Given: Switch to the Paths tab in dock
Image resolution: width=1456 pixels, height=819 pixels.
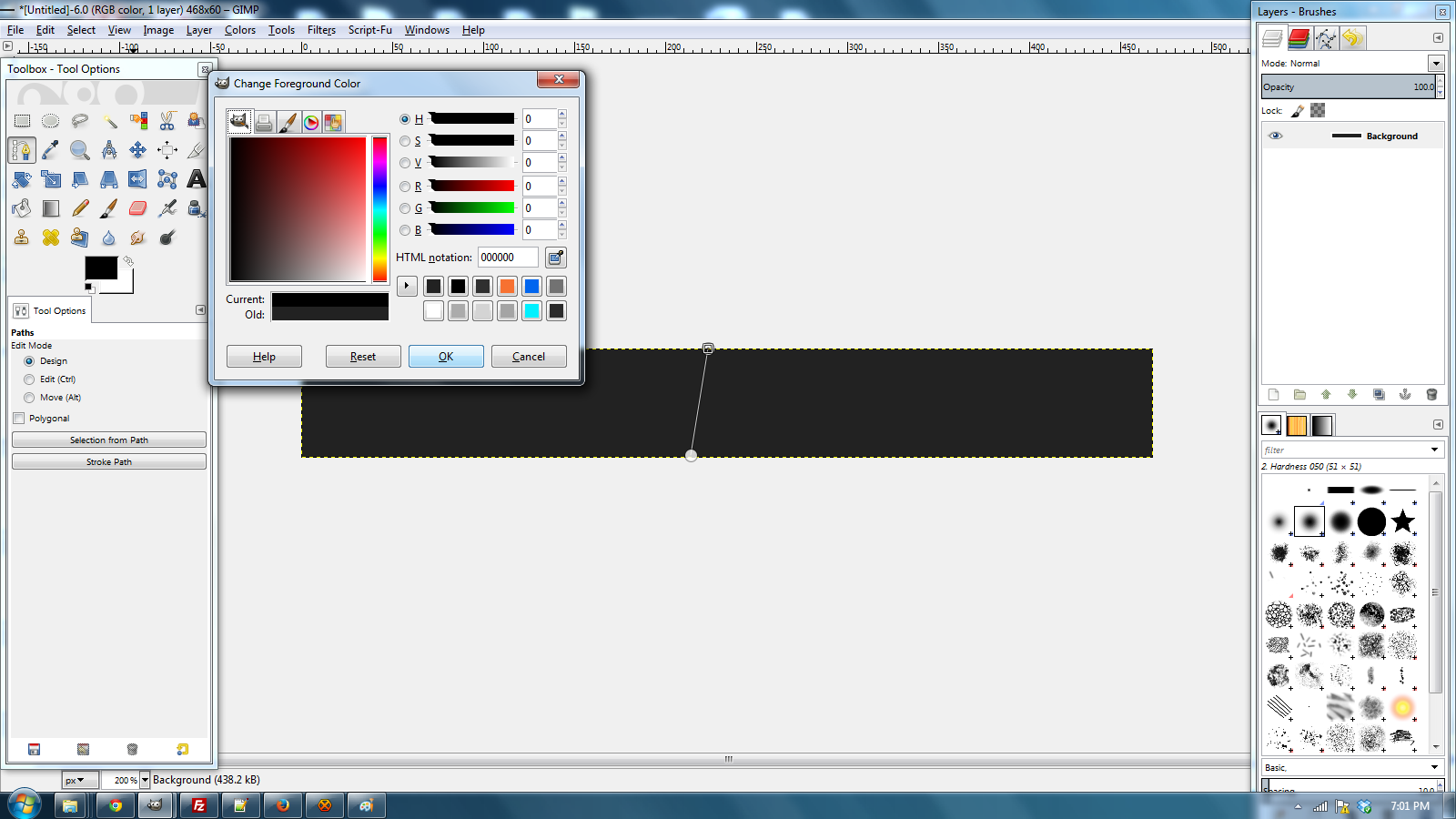Looking at the screenshot, I should pyautogui.click(x=1326, y=38).
